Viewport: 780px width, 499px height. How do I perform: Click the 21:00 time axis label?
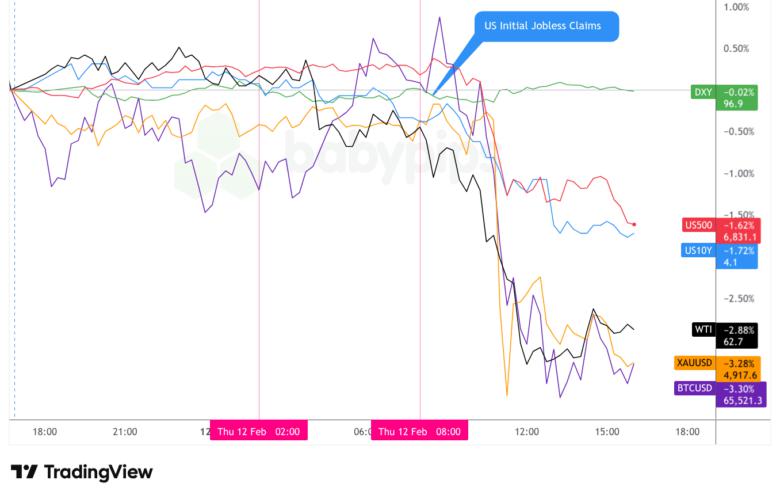[125, 431]
